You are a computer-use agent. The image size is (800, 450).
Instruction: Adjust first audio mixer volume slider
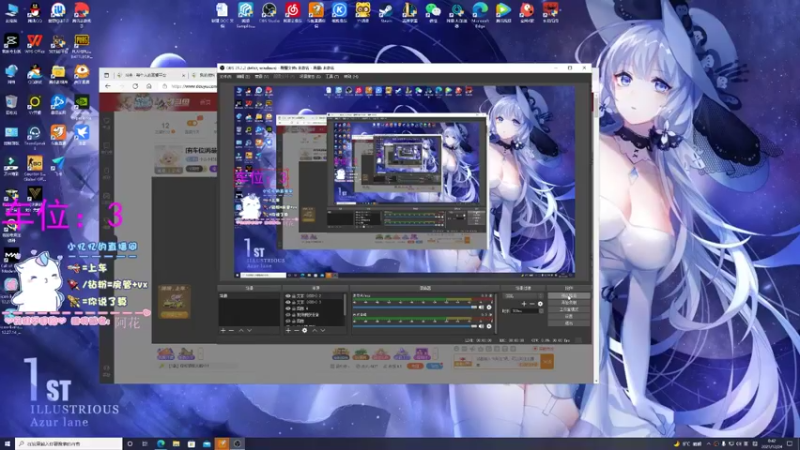(415, 307)
